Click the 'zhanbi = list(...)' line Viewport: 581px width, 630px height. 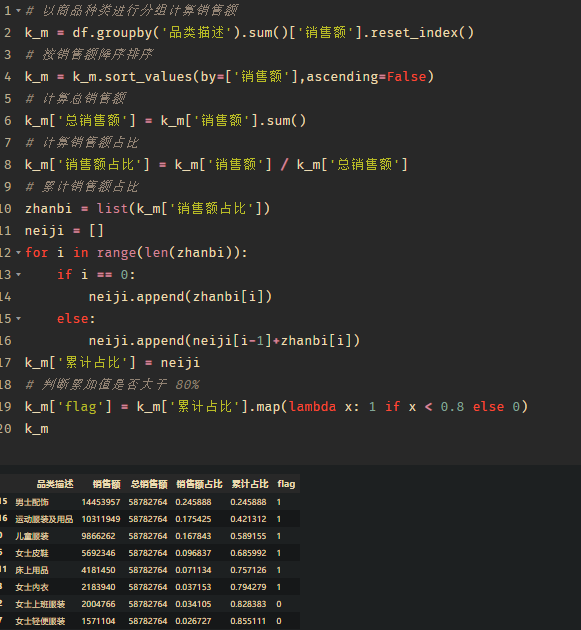coord(147,209)
